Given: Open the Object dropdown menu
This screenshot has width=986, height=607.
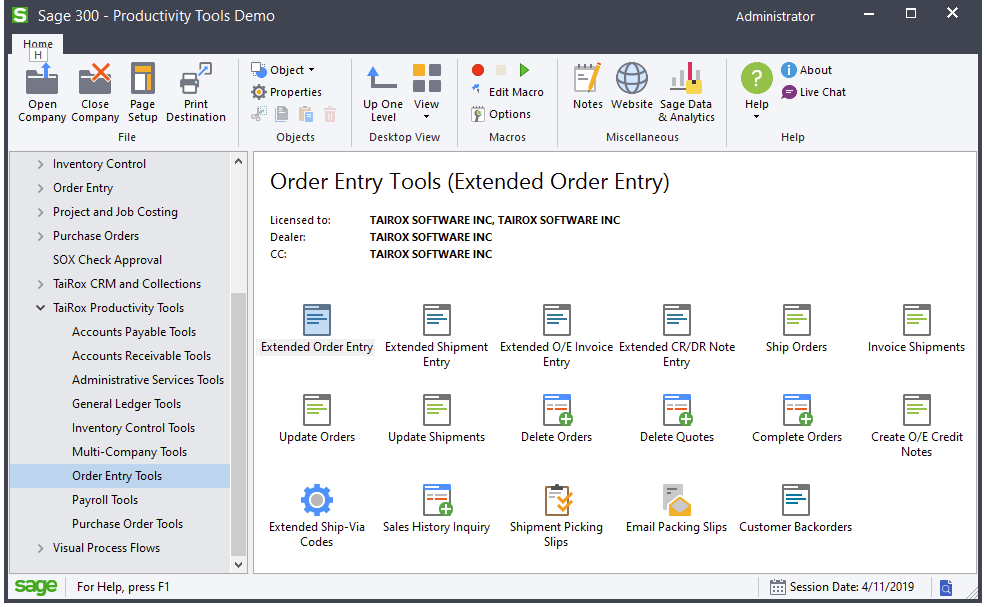Looking at the screenshot, I should point(283,70).
